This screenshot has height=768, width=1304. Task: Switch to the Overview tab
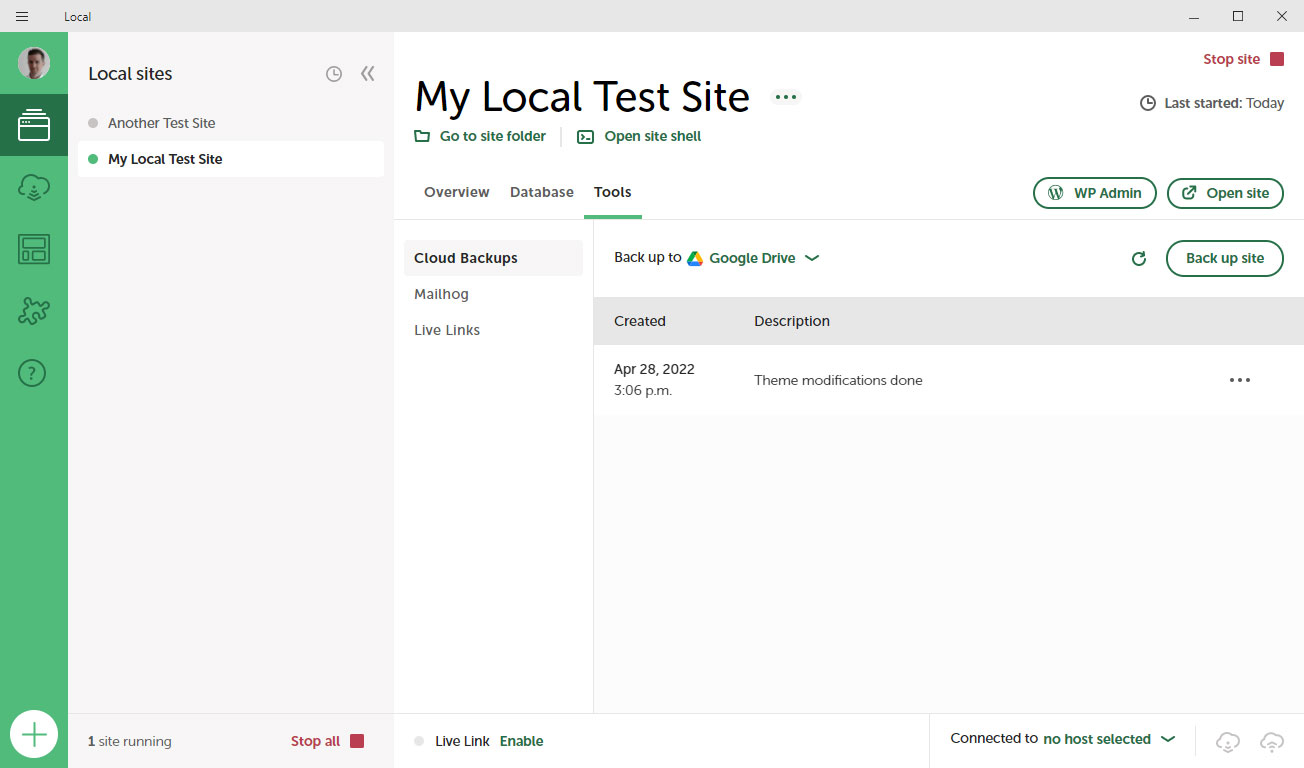457,192
